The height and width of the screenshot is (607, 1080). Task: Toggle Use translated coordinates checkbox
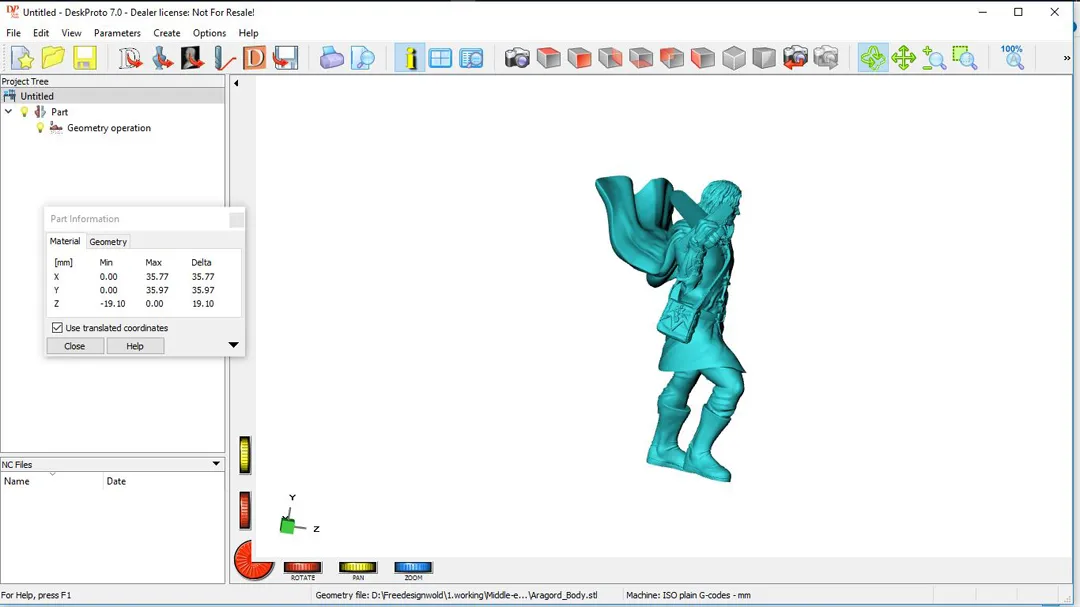(x=57, y=328)
